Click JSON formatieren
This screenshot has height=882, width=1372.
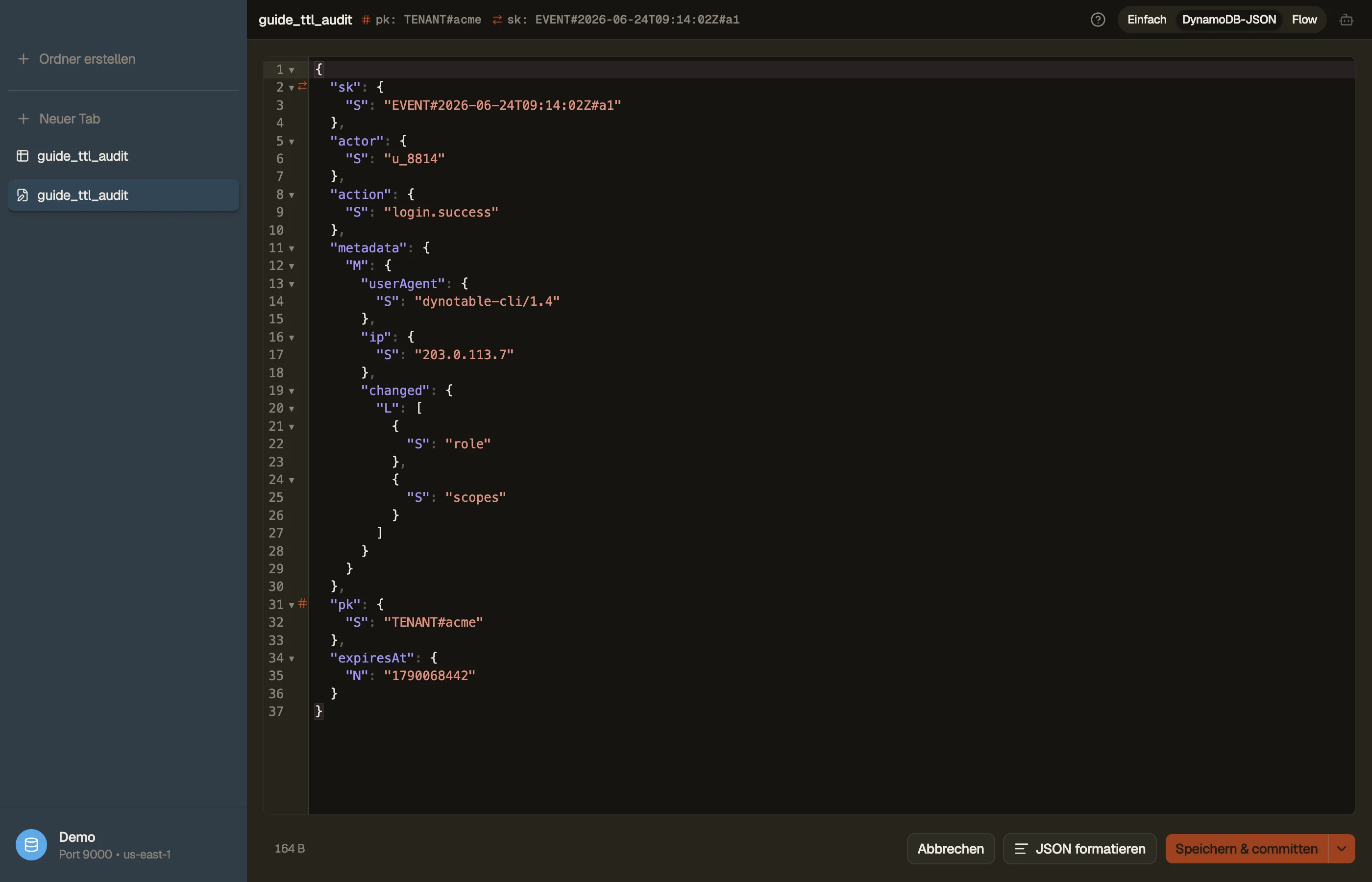tap(1079, 849)
